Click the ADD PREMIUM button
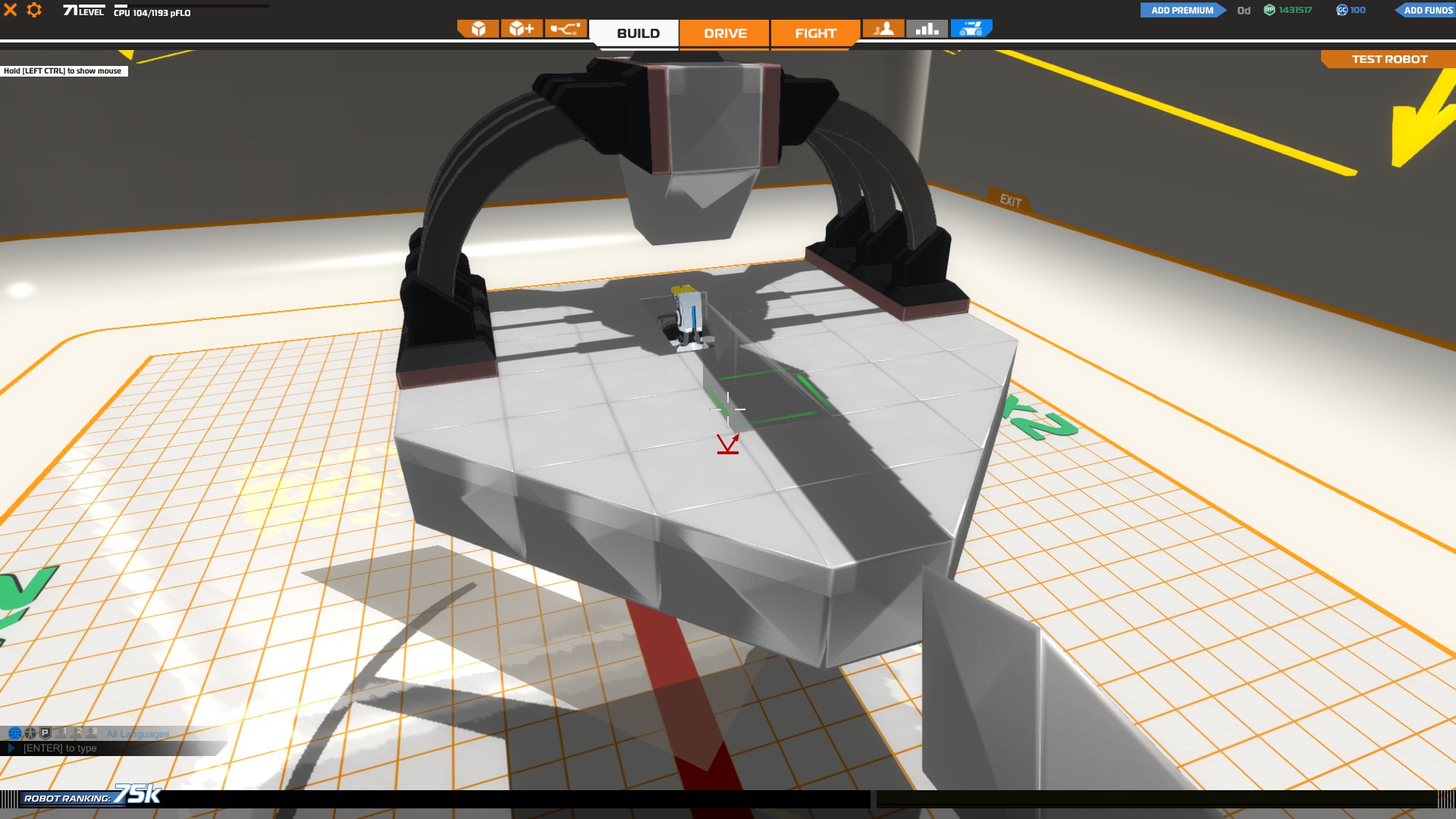This screenshot has width=1456, height=819. click(x=1181, y=10)
